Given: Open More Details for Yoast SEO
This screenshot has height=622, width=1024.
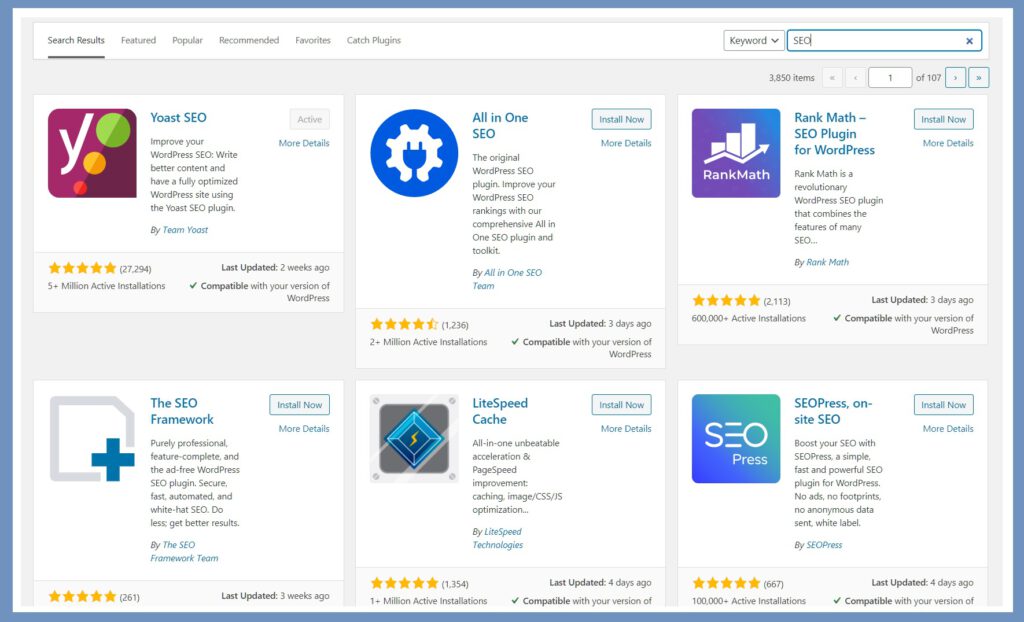Looking at the screenshot, I should click(303, 143).
